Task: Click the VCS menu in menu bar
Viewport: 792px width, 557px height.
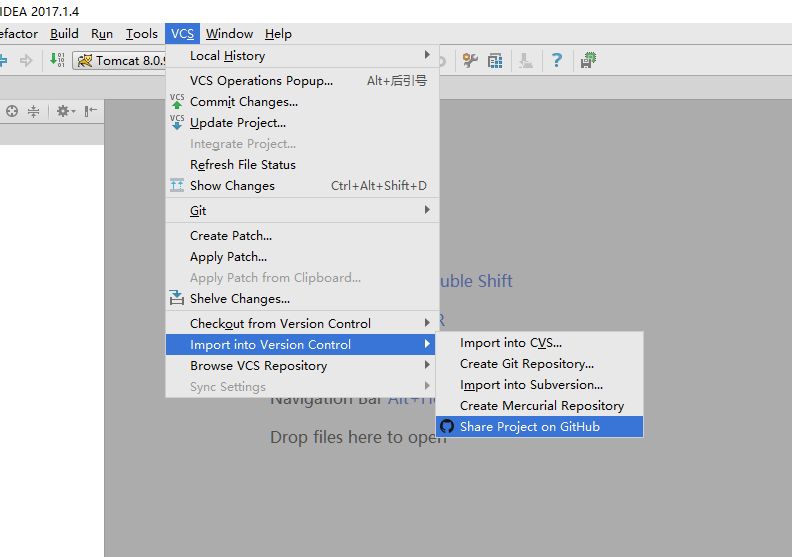Action: 182,34
